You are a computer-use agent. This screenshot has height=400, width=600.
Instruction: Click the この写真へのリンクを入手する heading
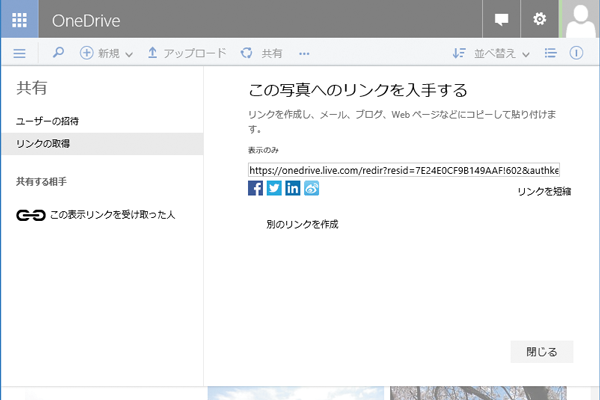358,90
